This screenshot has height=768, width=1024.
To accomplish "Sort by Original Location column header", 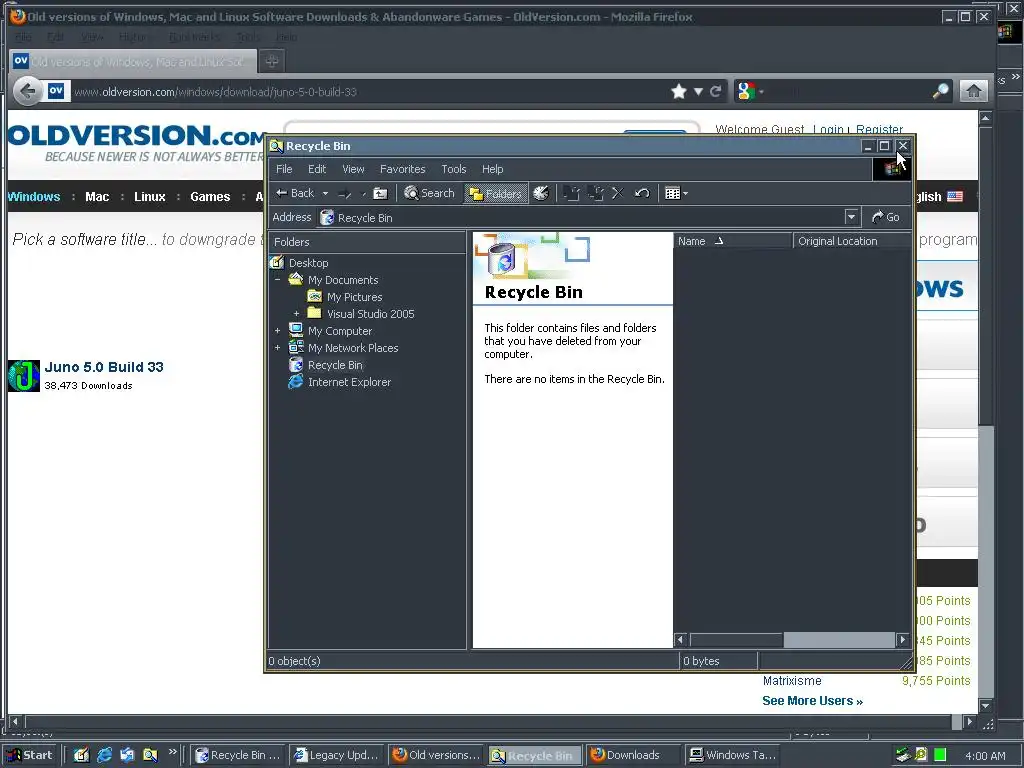I will click(851, 241).
